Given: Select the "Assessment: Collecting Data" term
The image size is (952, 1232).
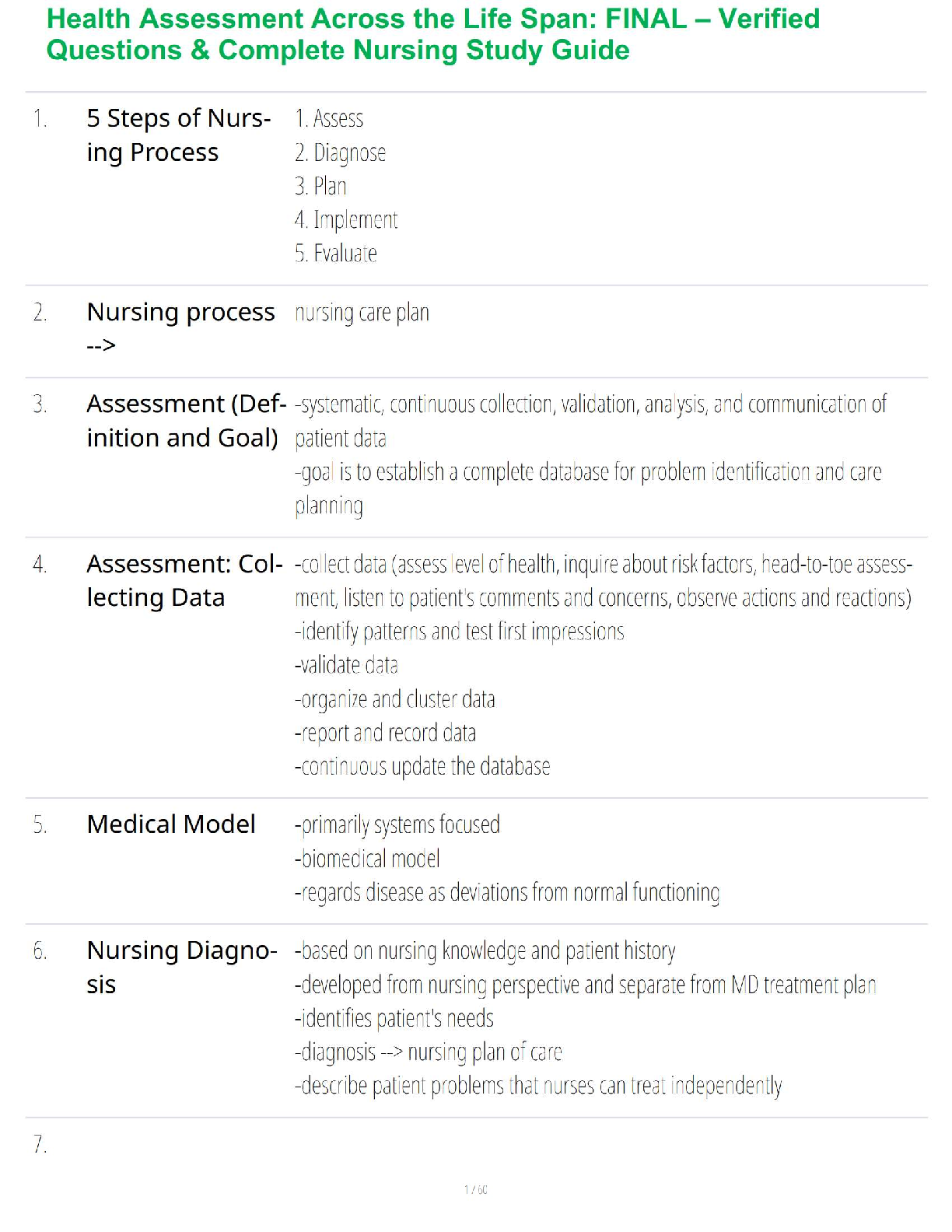Looking at the screenshot, I should (x=184, y=580).
